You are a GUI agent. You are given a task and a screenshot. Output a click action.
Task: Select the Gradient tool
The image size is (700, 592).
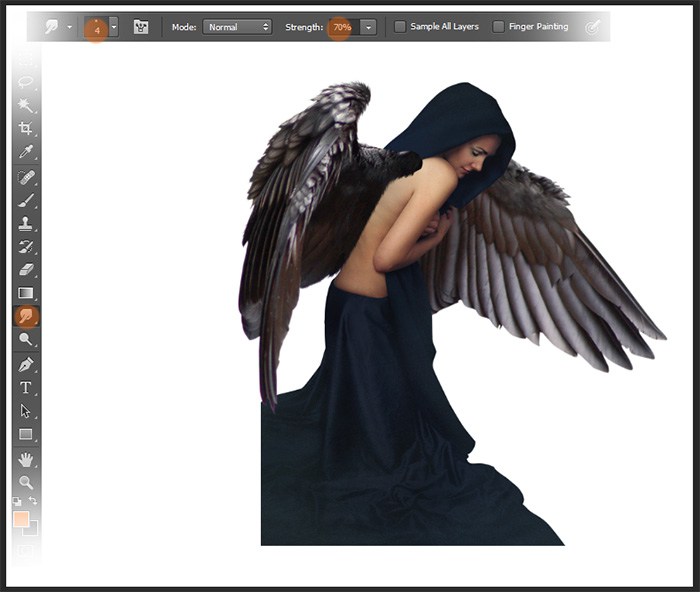pos(25,293)
